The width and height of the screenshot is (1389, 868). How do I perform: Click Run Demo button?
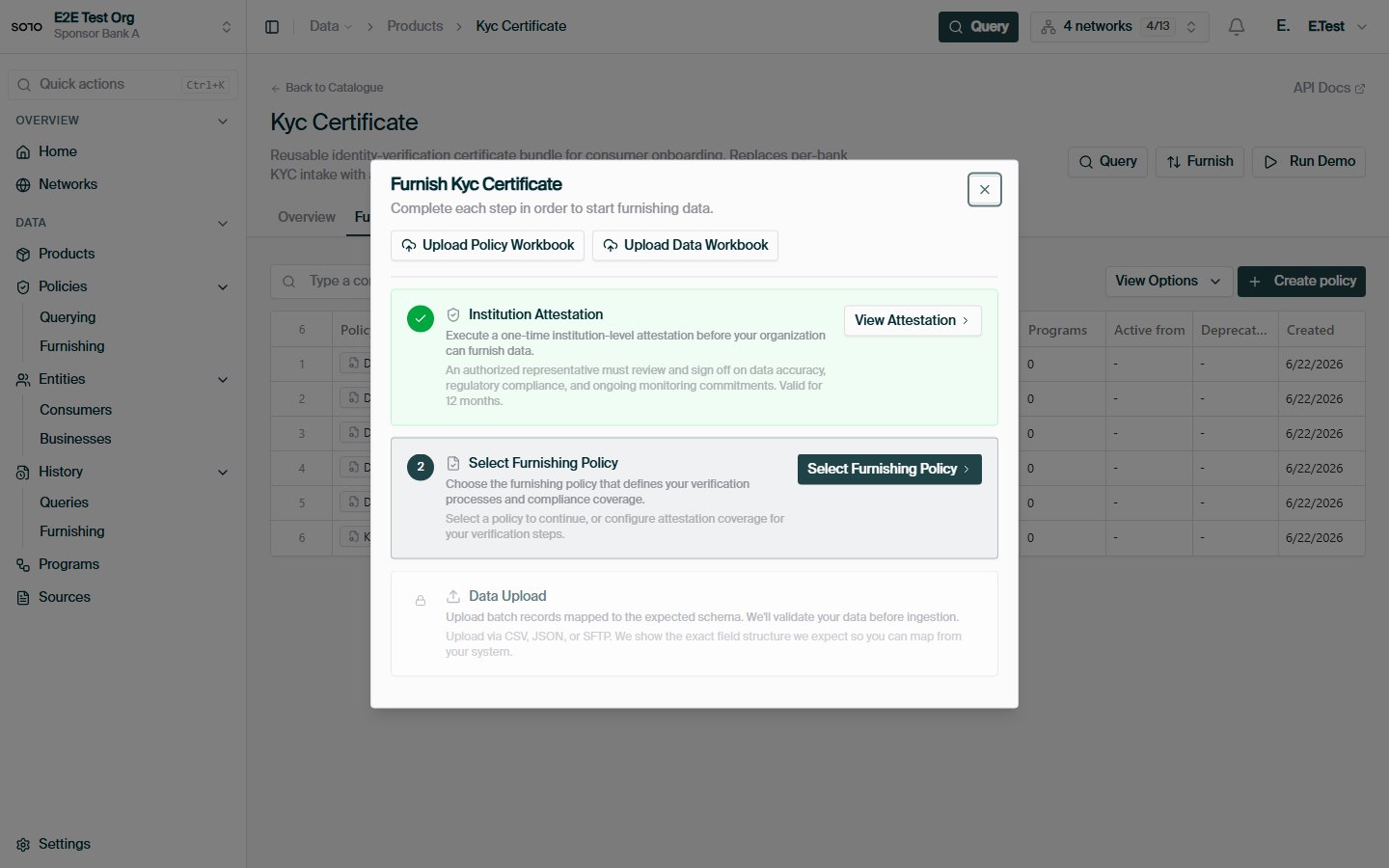pos(1309,161)
